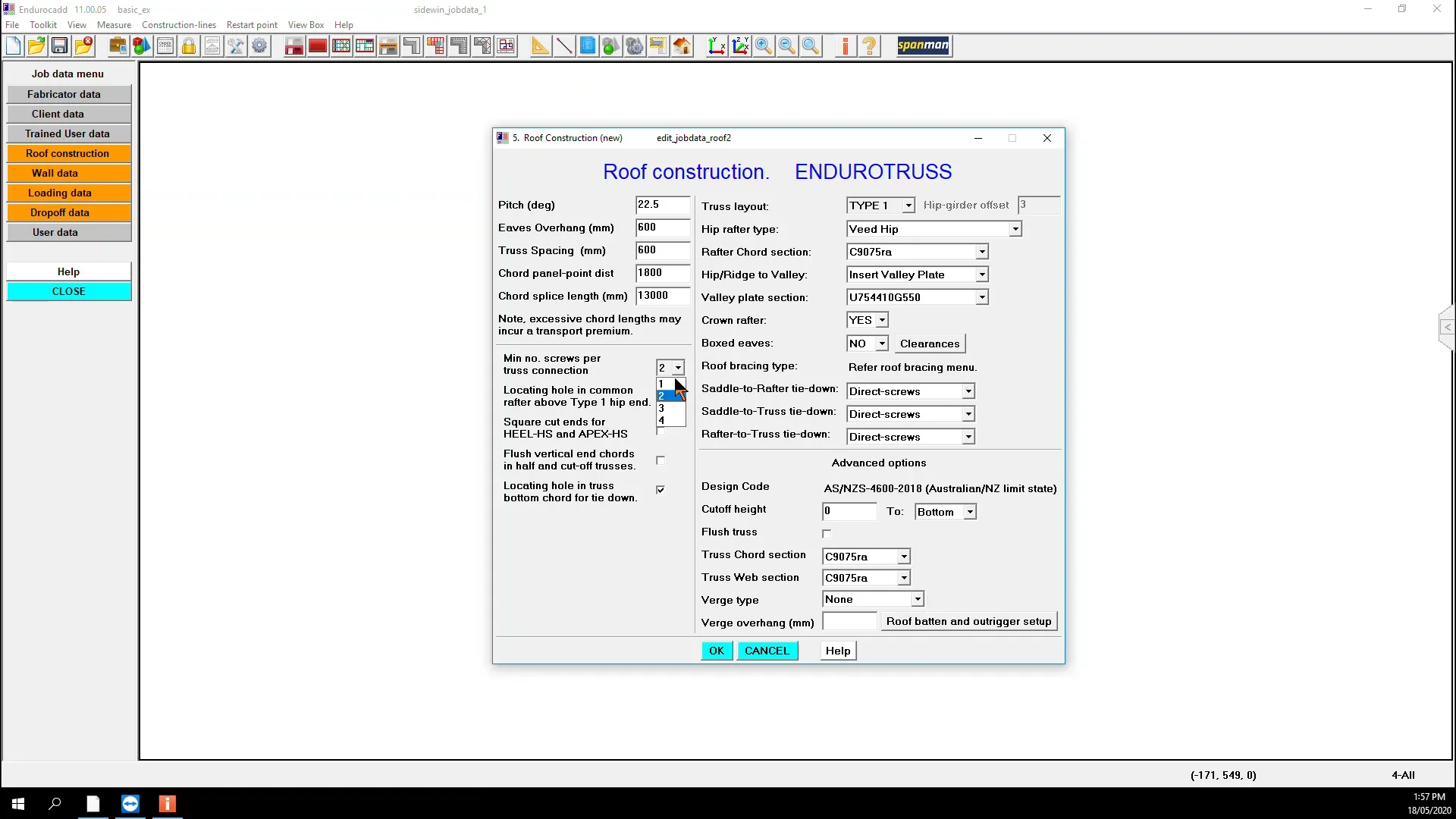Expand the Hip rafter type dropdown
Image resolution: width=1456 pixels, height=819 pixels.
click(1015, 229)
